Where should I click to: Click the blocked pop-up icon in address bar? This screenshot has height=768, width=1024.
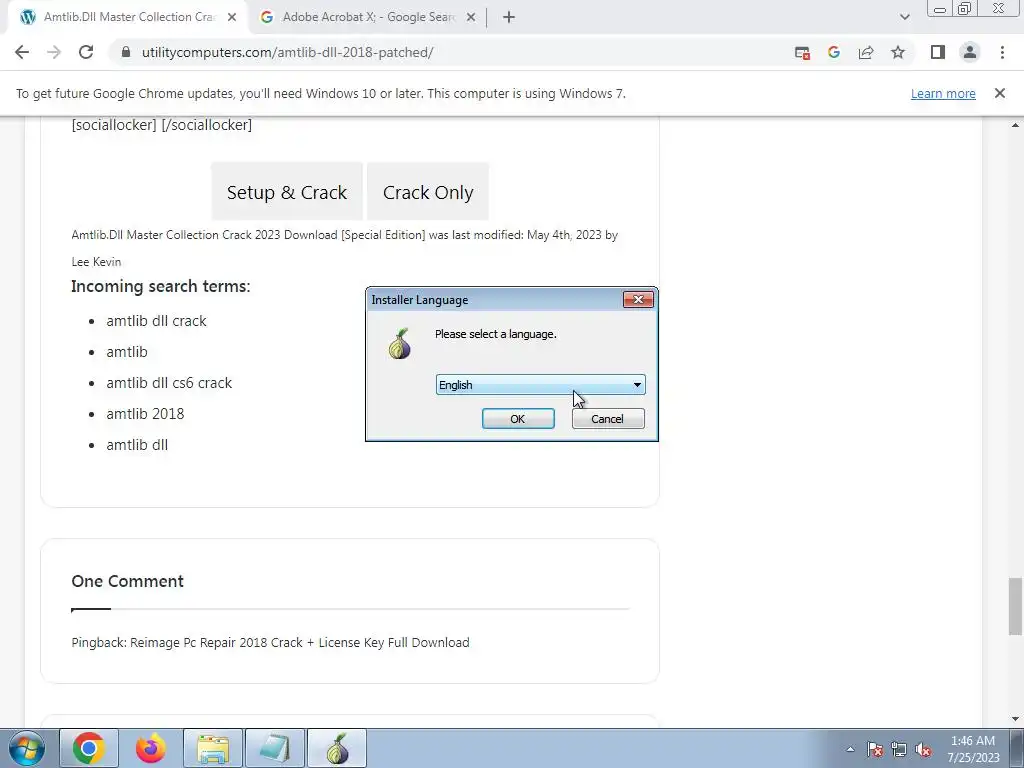802,53
